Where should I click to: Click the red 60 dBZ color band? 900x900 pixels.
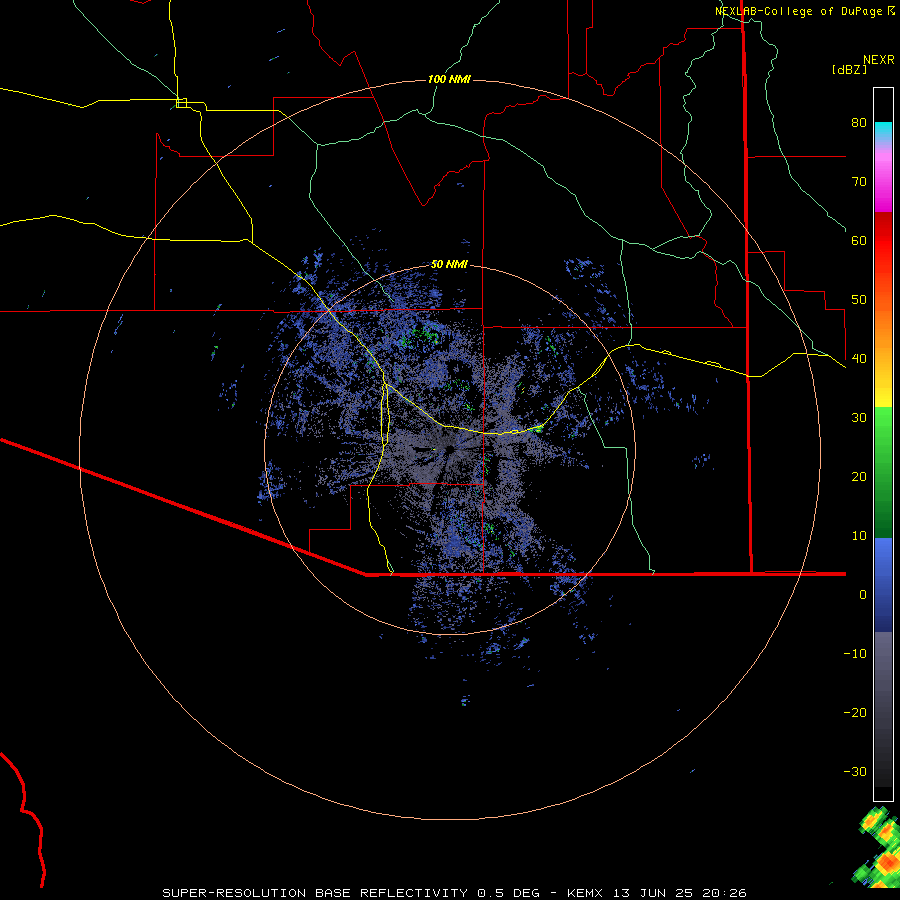tap(883, 241)
